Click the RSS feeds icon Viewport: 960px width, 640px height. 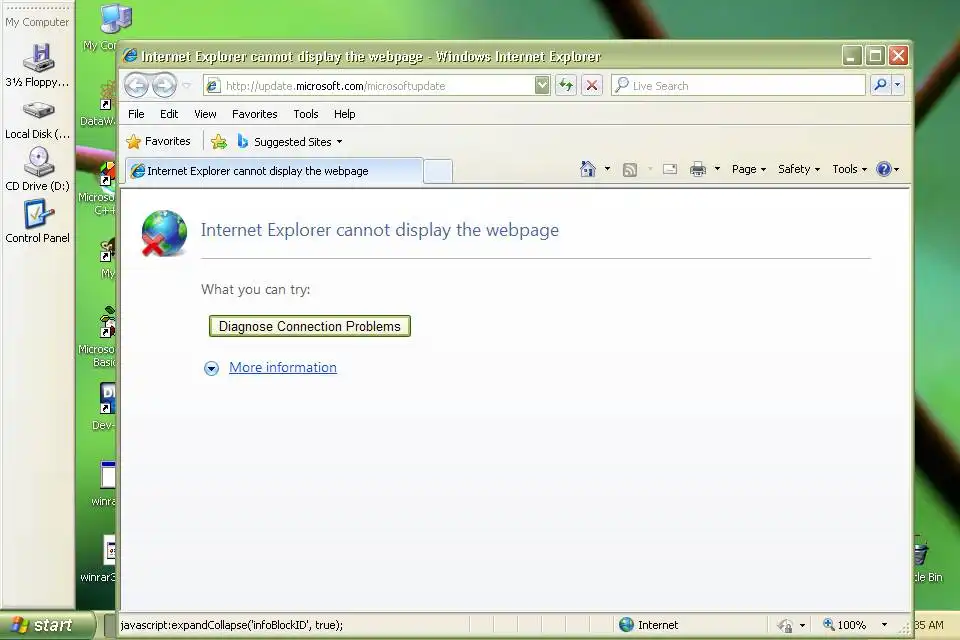[630, 170]
